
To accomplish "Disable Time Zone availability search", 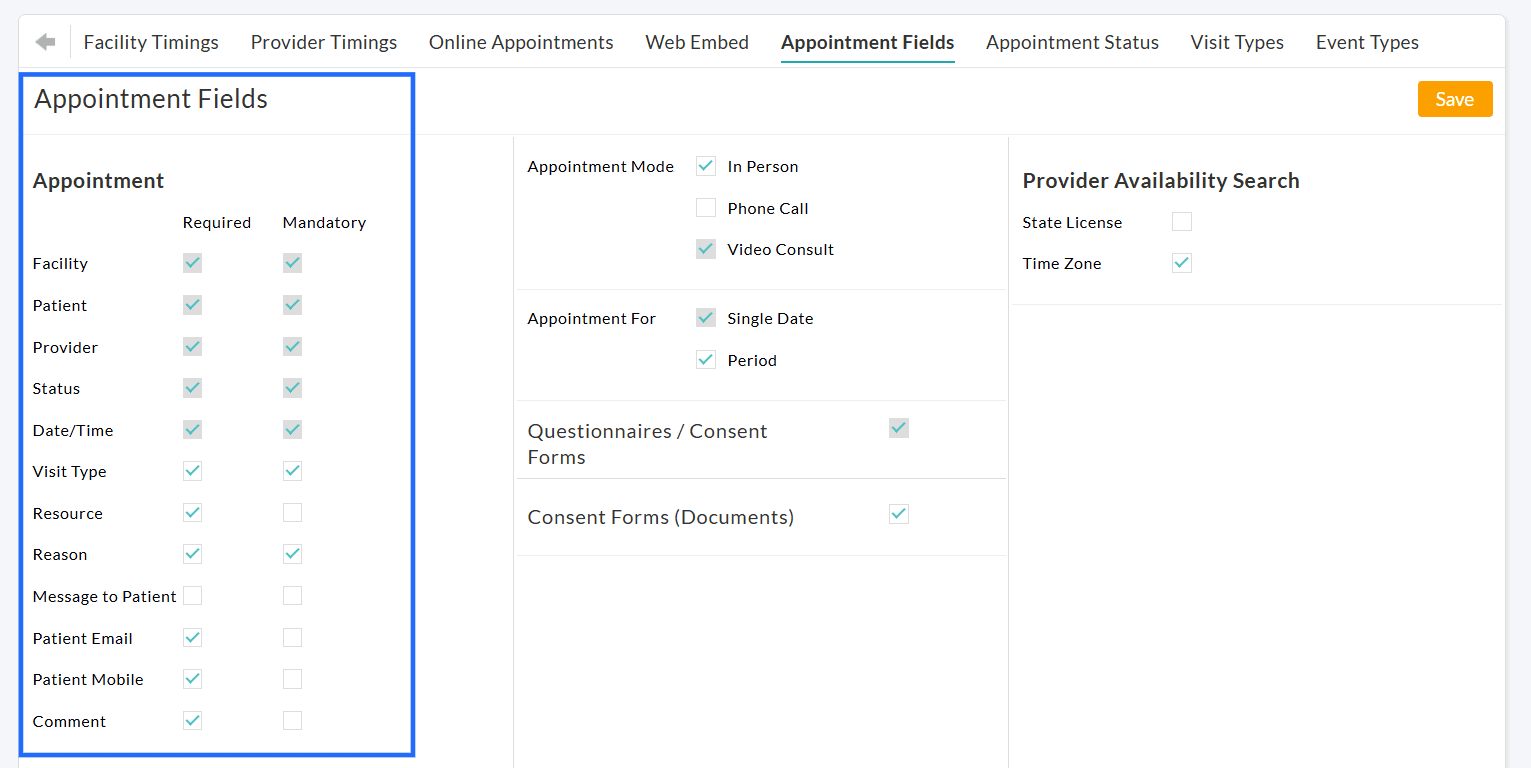I will point(1181,262).
